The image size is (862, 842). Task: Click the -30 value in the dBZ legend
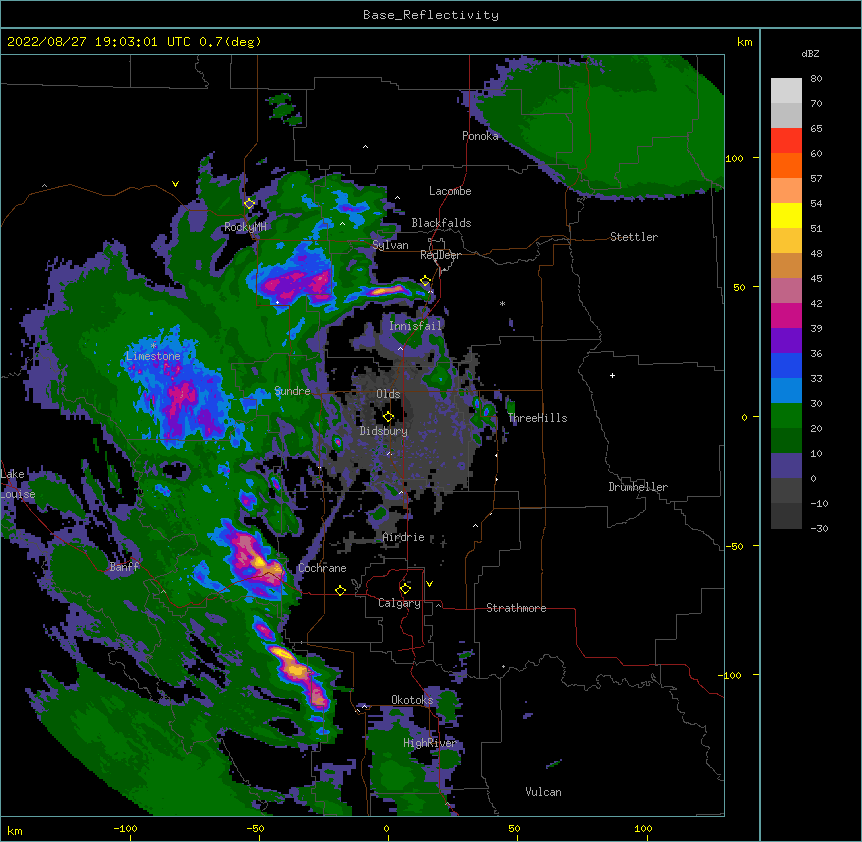pos(819,529)
